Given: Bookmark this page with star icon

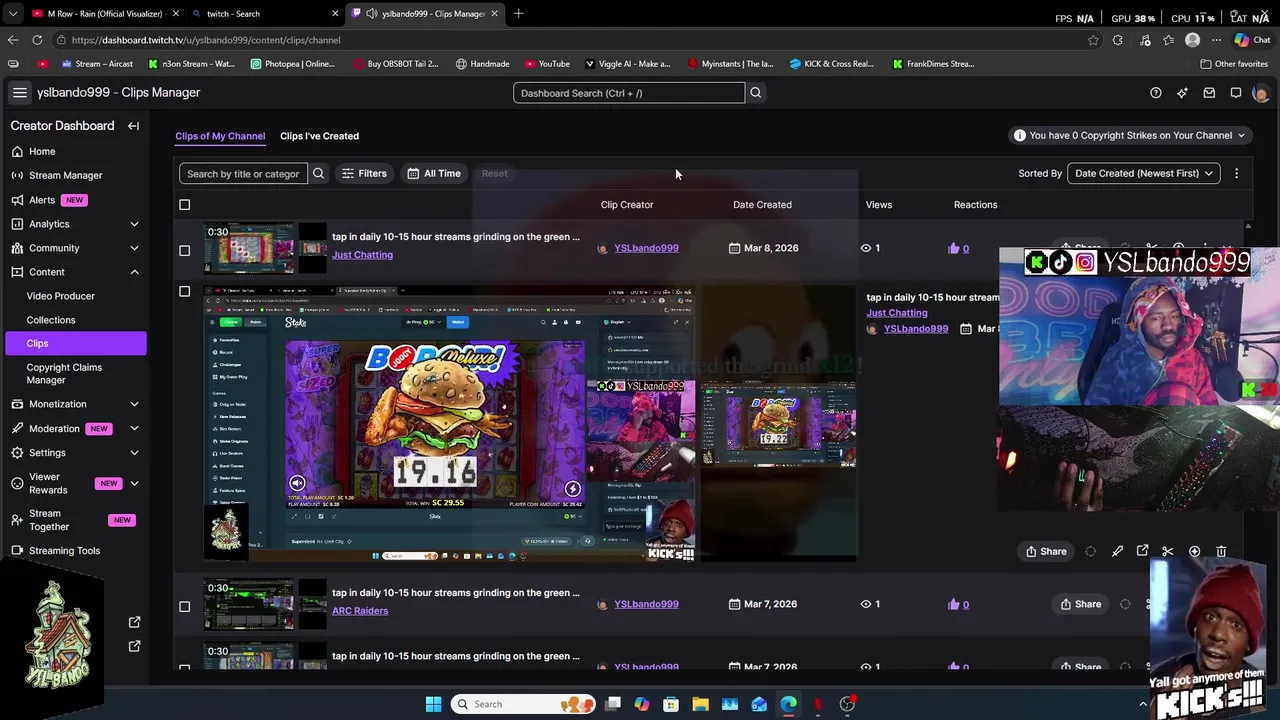Looking at the screenshot, I should pyautogui.click(x=1093, y=40).
